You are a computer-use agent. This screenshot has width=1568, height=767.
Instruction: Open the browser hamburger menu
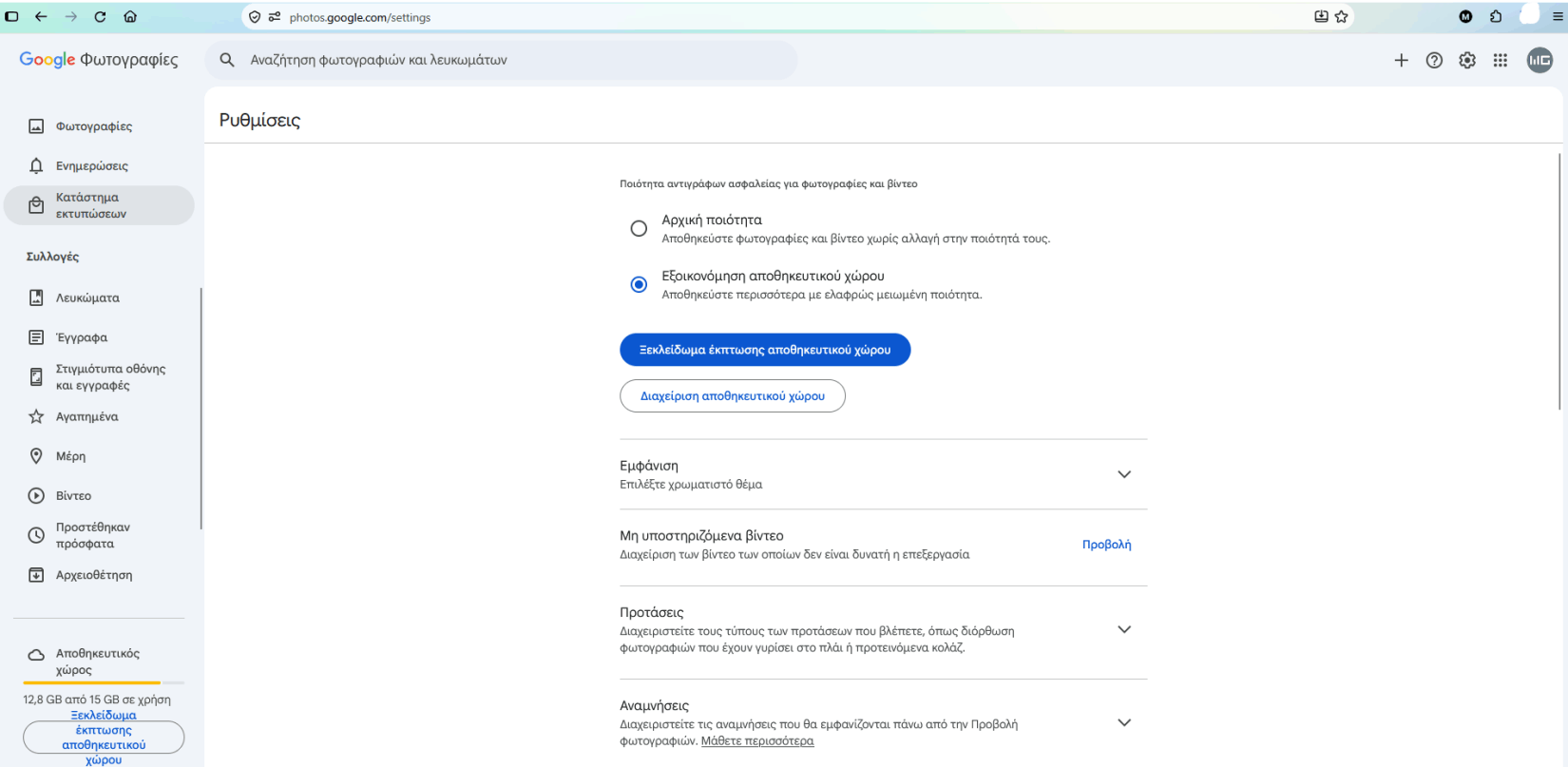point(1558,17)
